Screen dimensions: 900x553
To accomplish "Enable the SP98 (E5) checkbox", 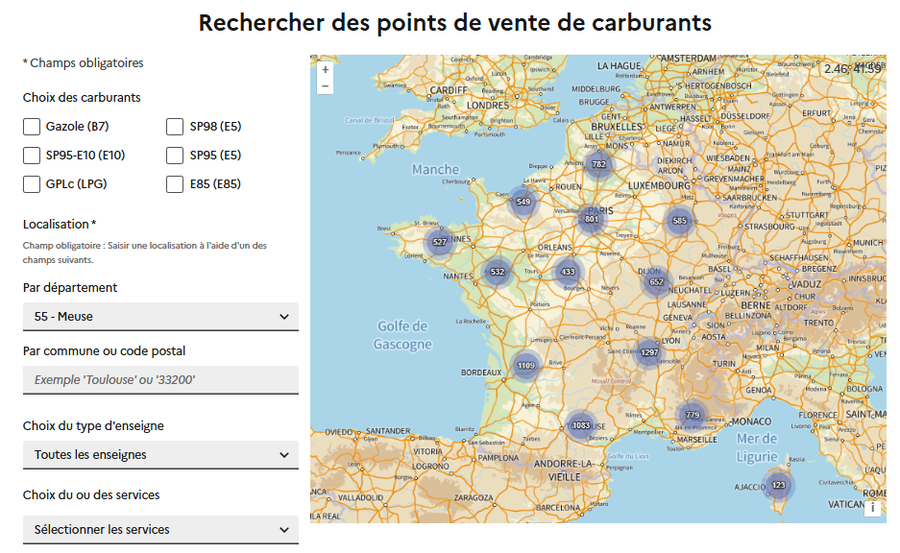I will tap(174, 126).
